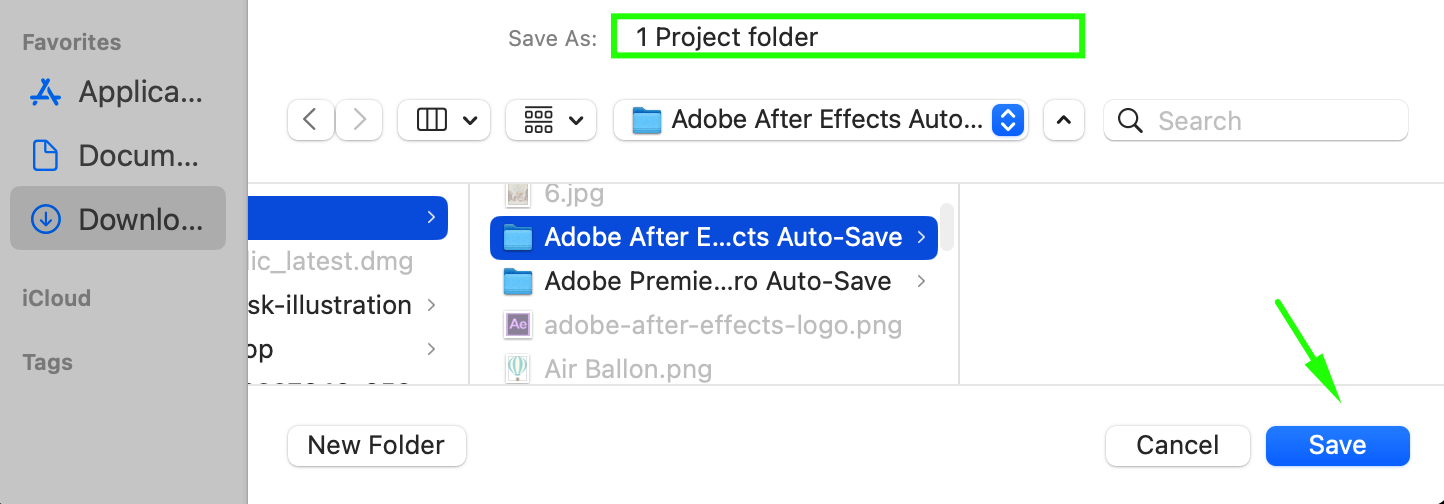Click the adobe-after-effects-logo.png file icon

517,325
